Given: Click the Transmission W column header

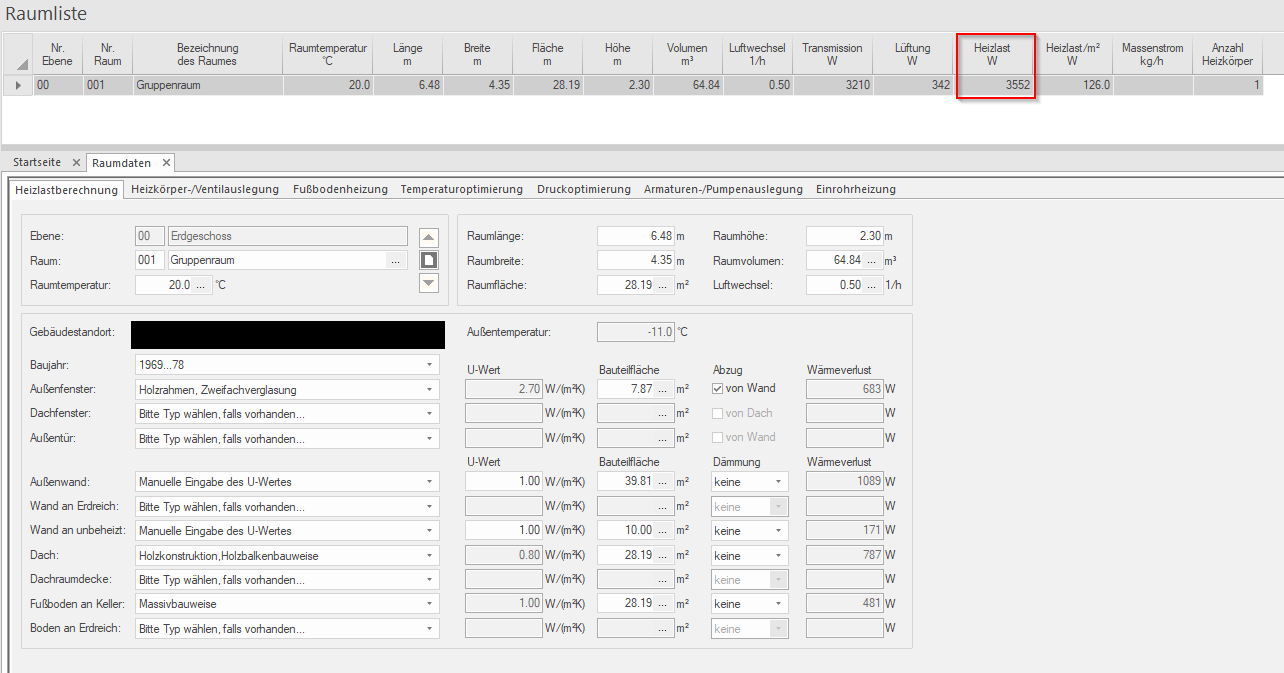Looking at the screenshot, I should pyautogui.click(x=832, y=54).
